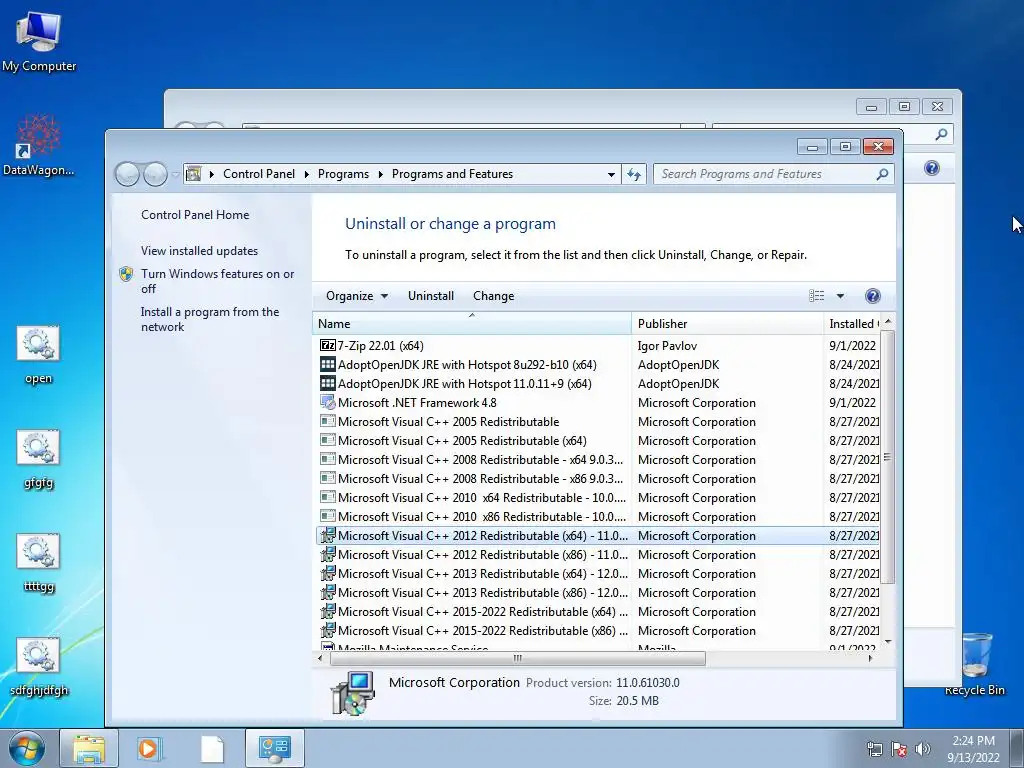
Task: Sort by the Installed On column header
Action: tap(852, 323)
